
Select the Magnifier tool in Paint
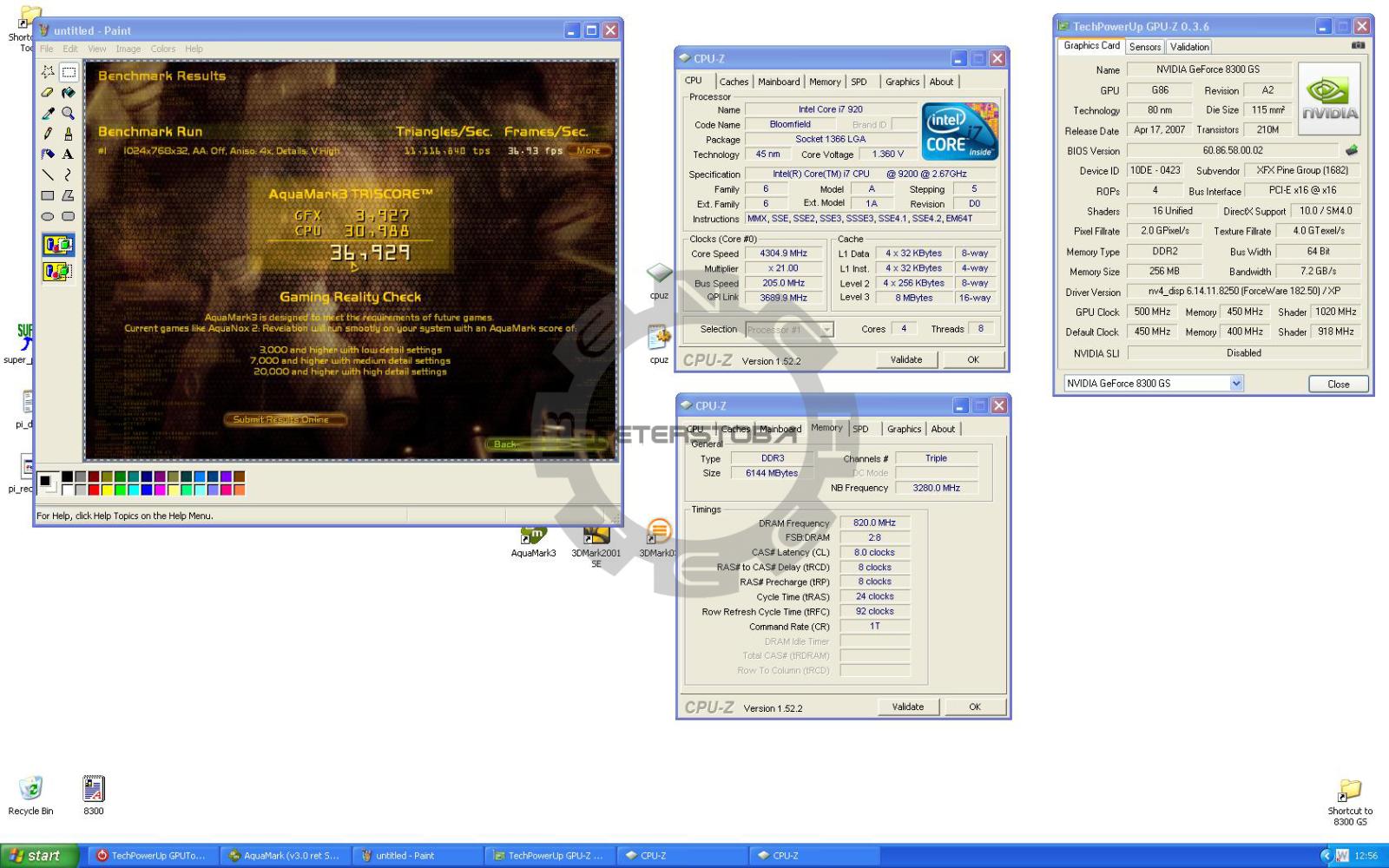tap(68, 113)
